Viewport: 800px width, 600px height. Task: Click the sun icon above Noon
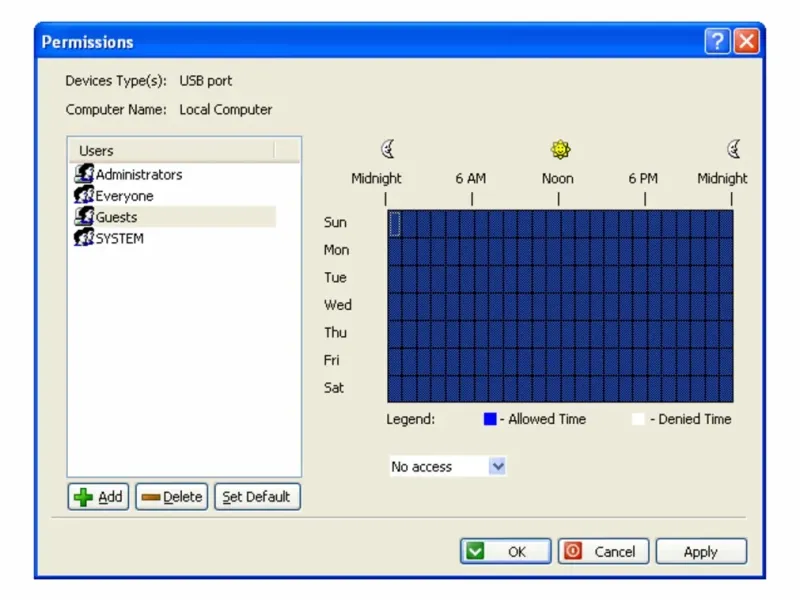pos(560,150)
